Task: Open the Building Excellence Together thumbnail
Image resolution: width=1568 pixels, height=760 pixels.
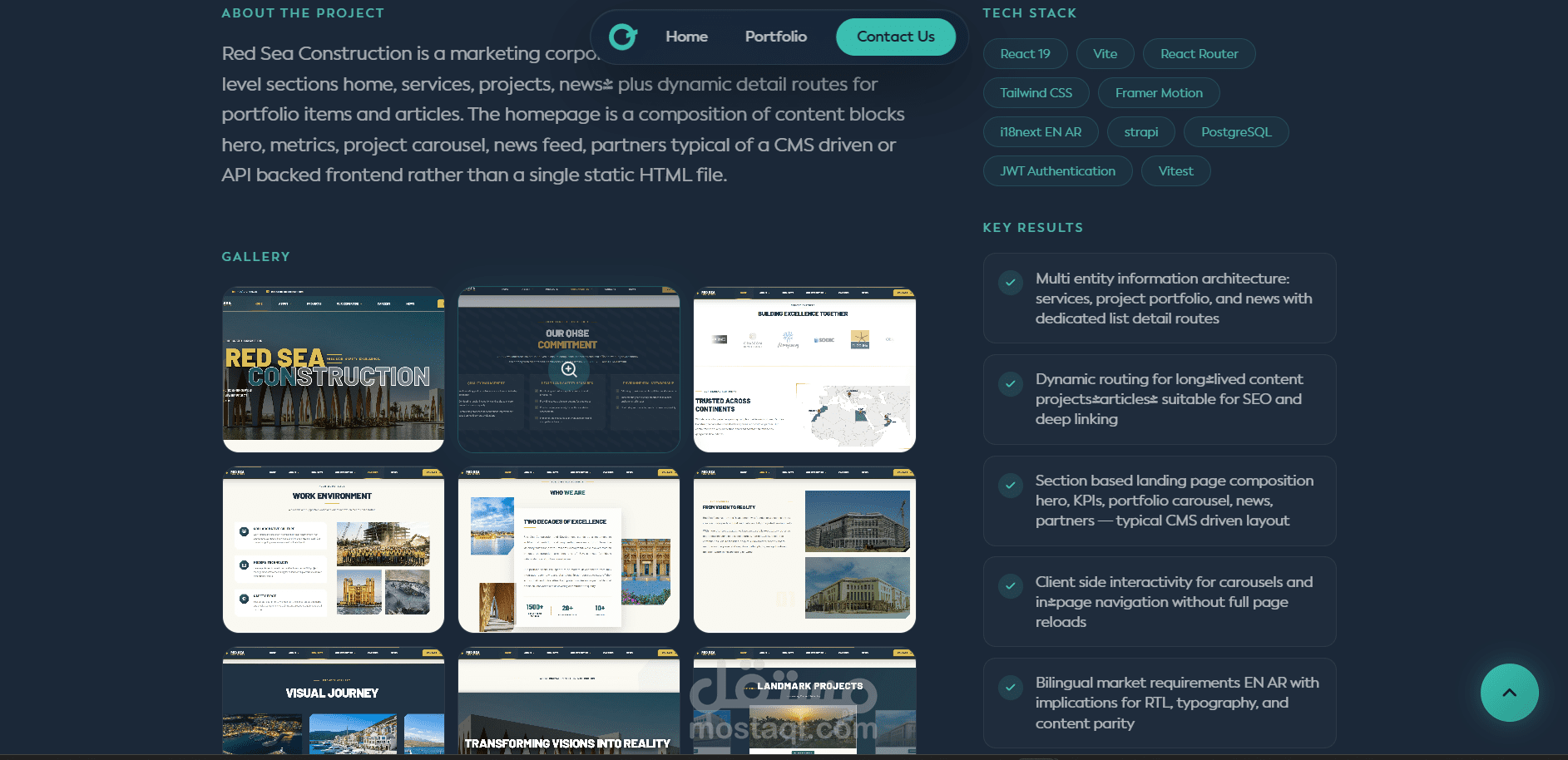Action: (x=804, y=369)
